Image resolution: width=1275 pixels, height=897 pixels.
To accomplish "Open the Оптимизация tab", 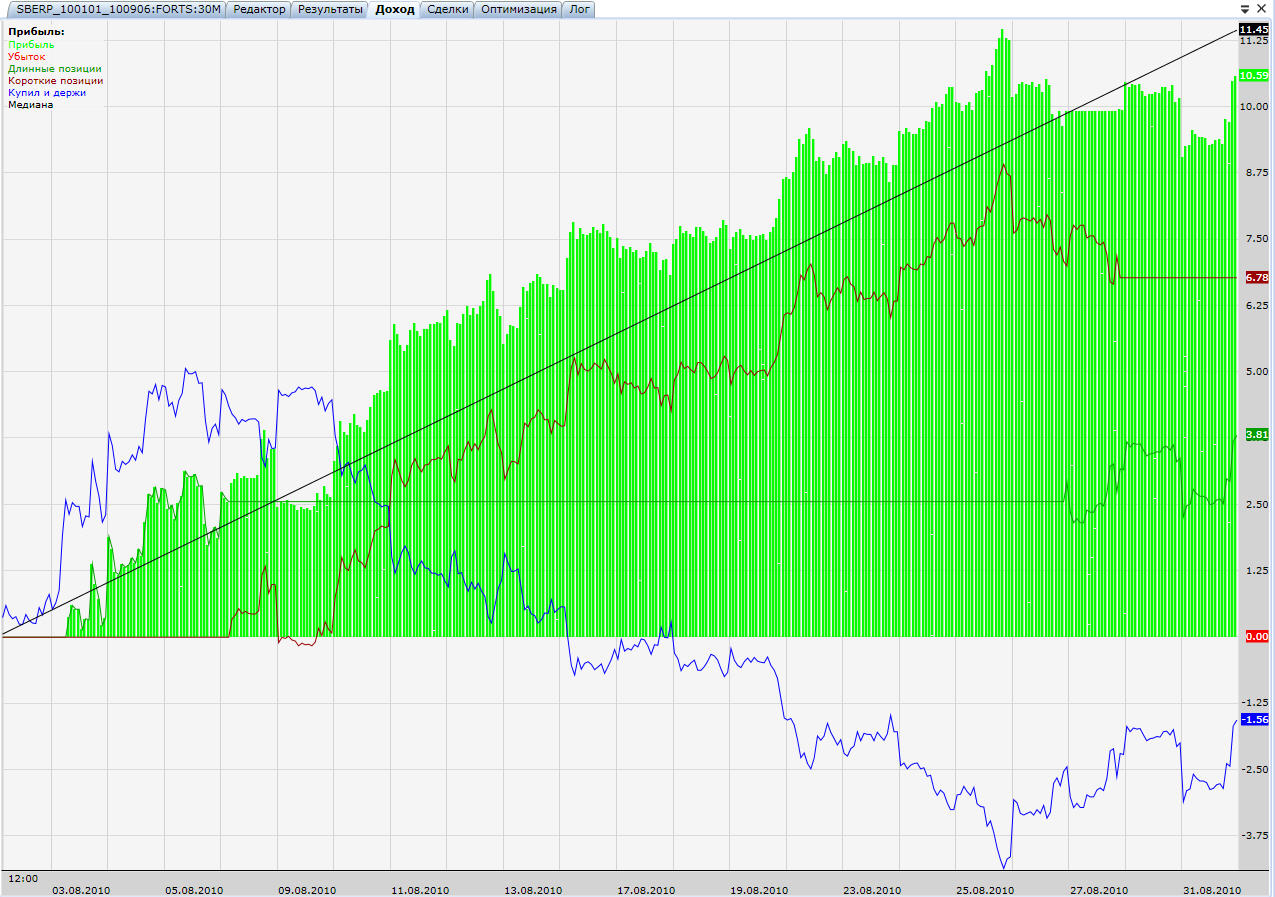I will coord(518,9).
